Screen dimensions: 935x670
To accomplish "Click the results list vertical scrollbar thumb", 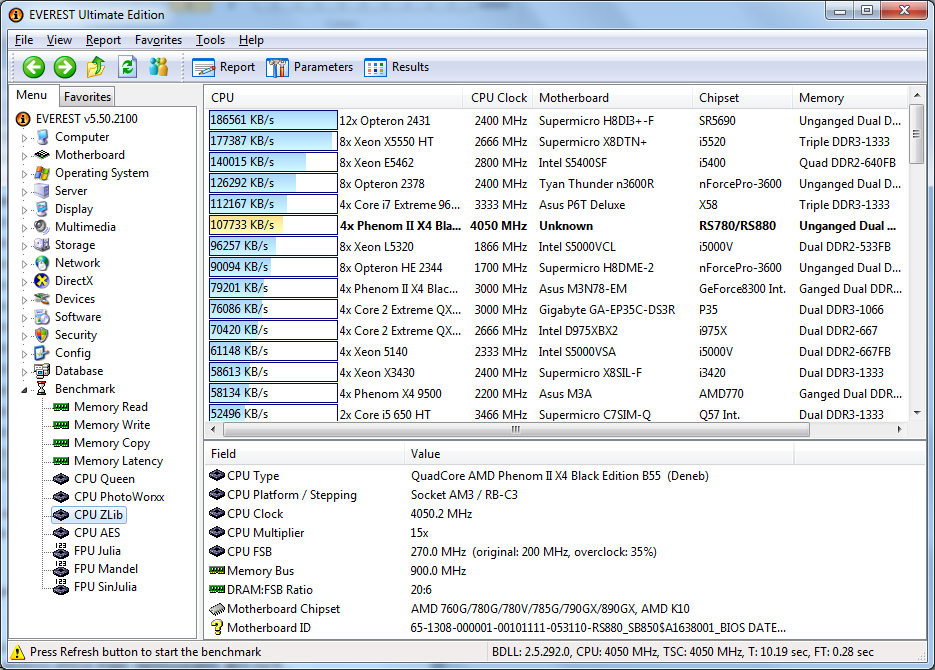I will pyautogui.click(x=917, y=134).
